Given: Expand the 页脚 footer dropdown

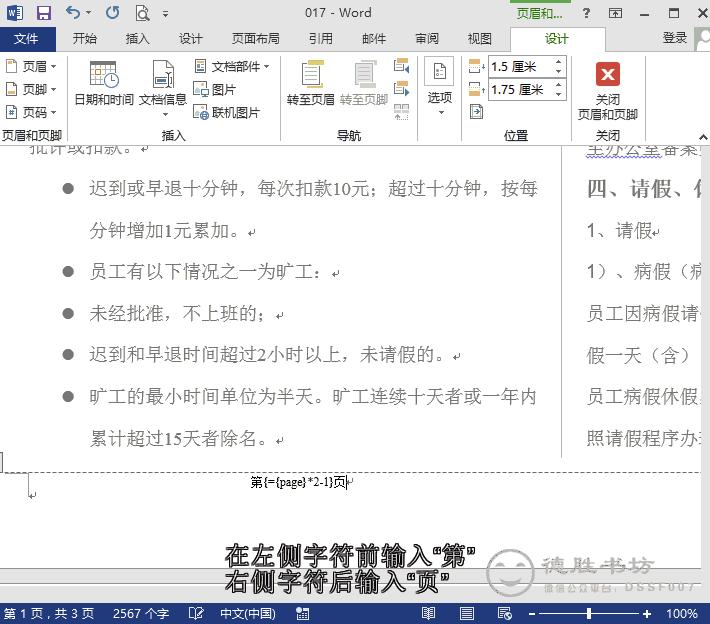Looking at the screenshot, I should click(x=31, y=89).
